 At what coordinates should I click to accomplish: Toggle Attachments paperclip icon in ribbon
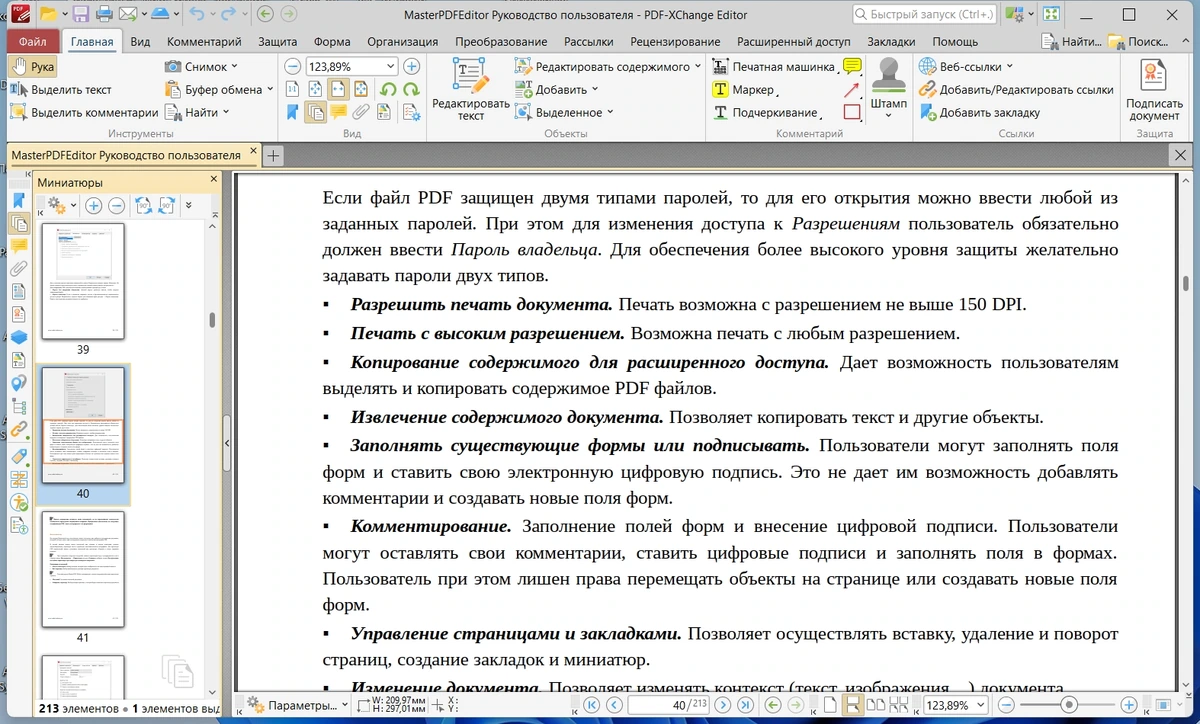[x=362, y=112]
